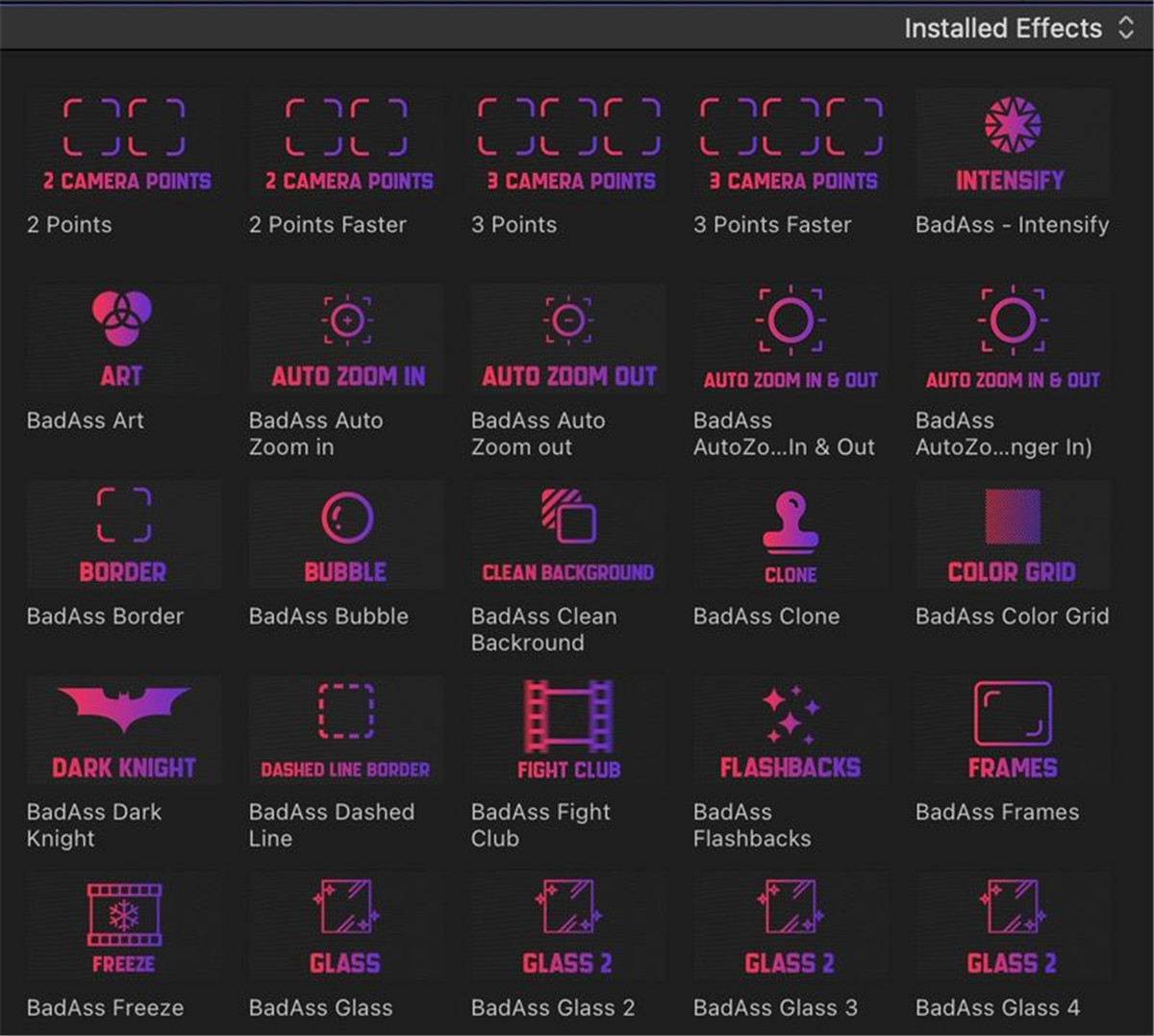Viewport: 1154px width, 1036px height.
Task: Select the BadAss Frames effect
Action: (1013, 730)
